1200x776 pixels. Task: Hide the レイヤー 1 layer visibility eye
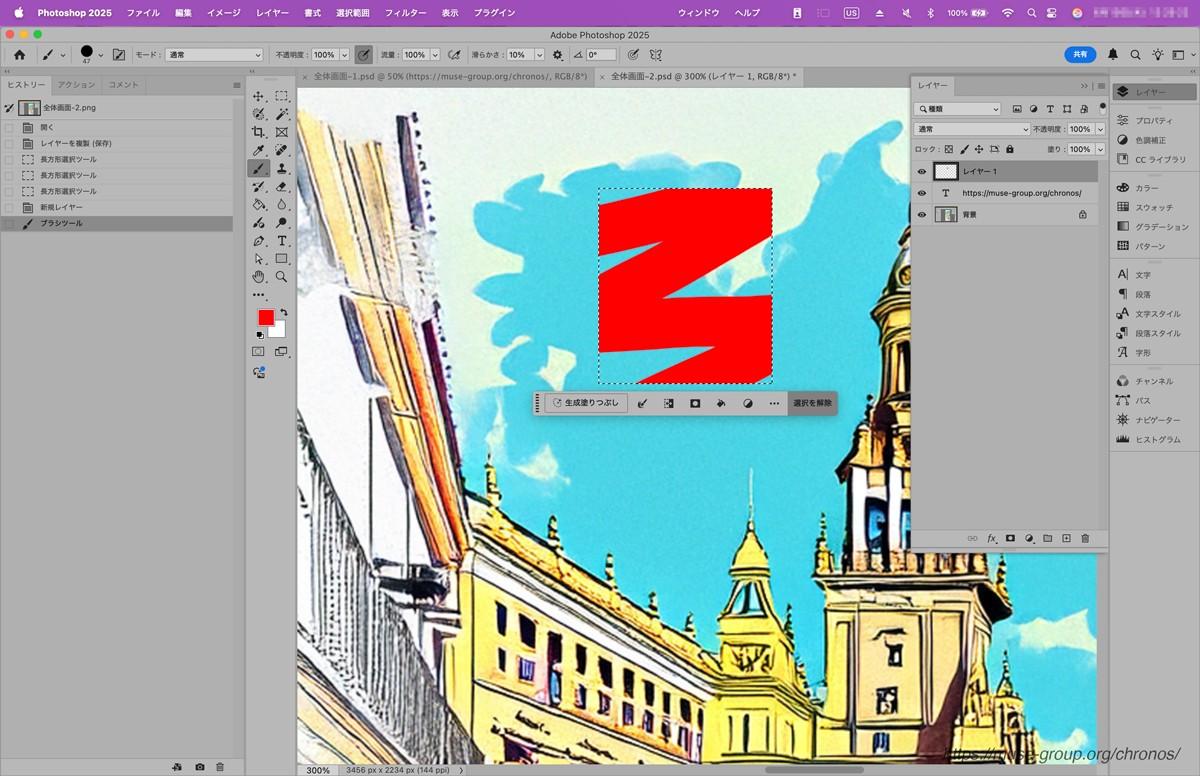point(922,172)
